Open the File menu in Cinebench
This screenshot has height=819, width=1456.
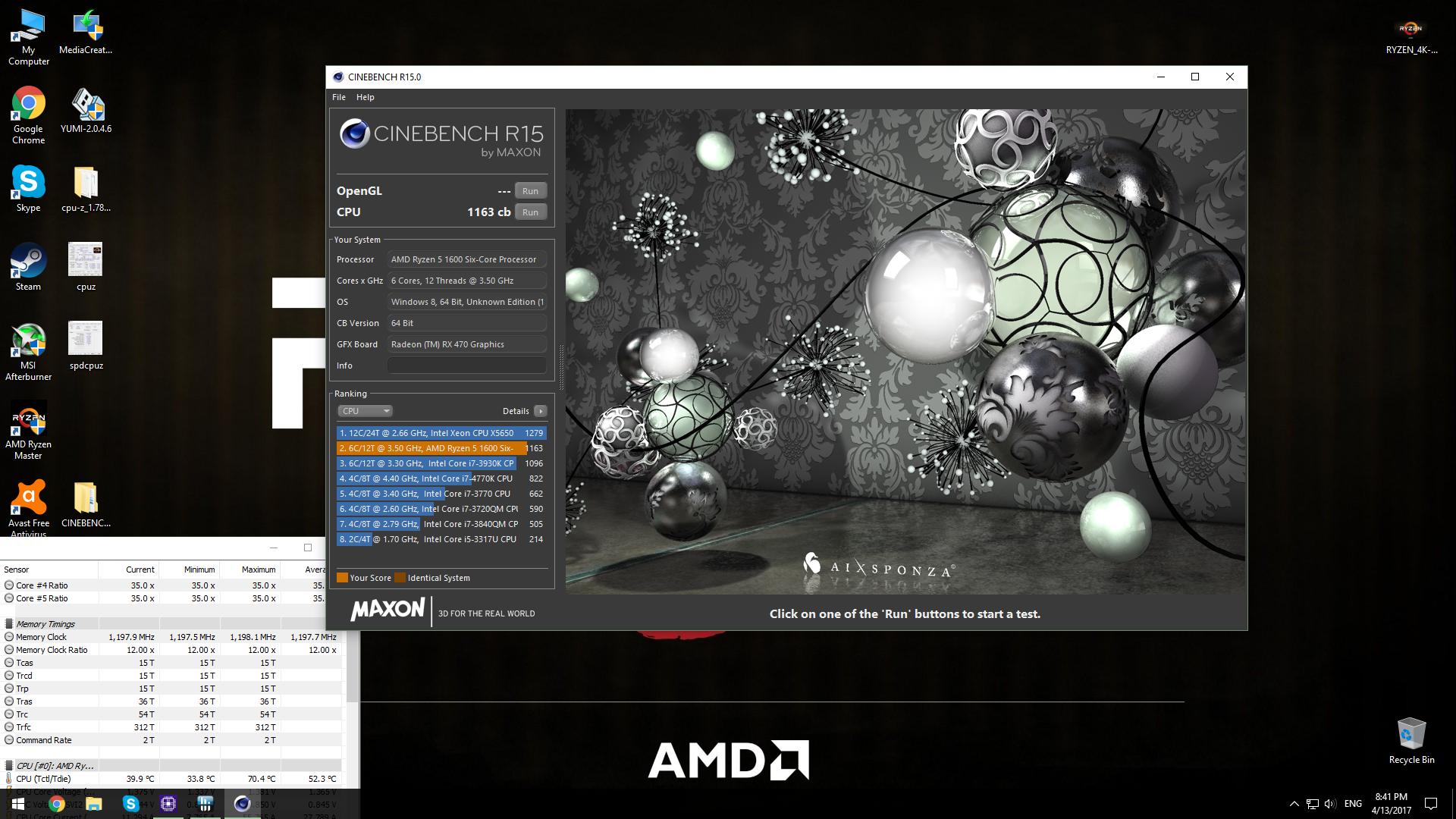338,97
